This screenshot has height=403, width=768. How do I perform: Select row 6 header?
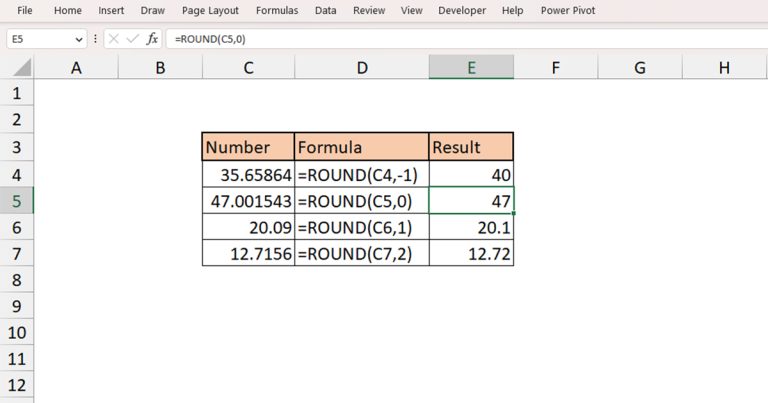coord(17,227)
